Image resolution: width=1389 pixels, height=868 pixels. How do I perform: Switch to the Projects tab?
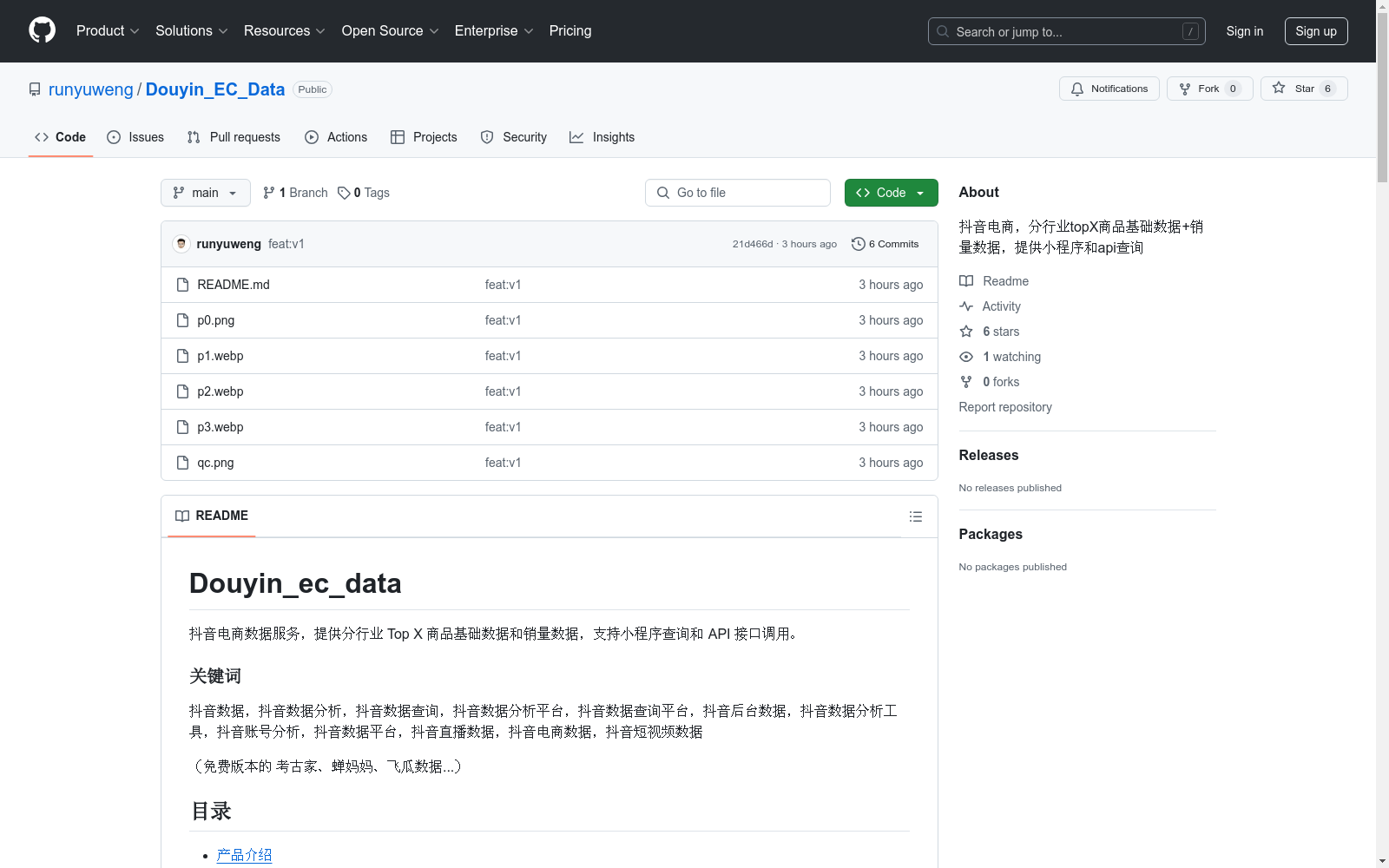tap(424, 137)
